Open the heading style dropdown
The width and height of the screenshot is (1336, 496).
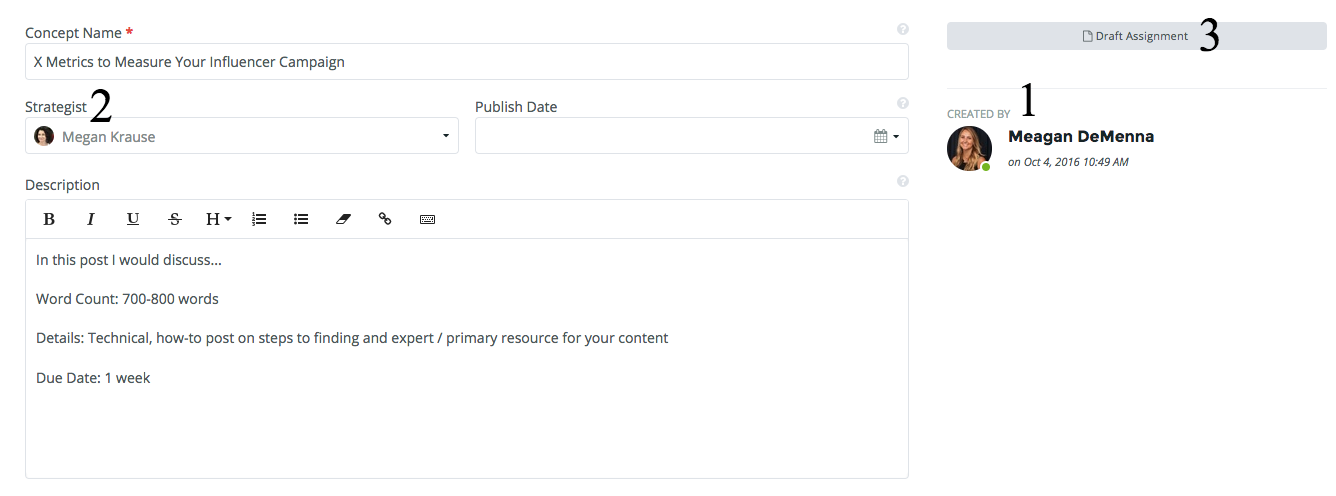coord(218,219)
